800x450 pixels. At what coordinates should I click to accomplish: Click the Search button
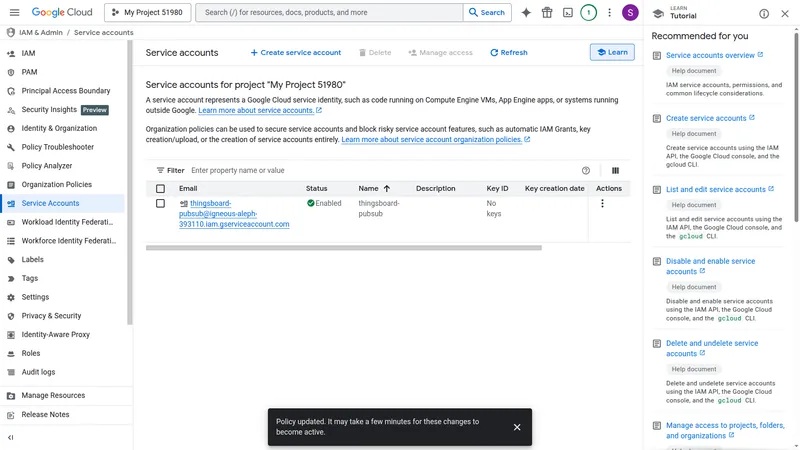pyautogui.click(x=487, y=12)
